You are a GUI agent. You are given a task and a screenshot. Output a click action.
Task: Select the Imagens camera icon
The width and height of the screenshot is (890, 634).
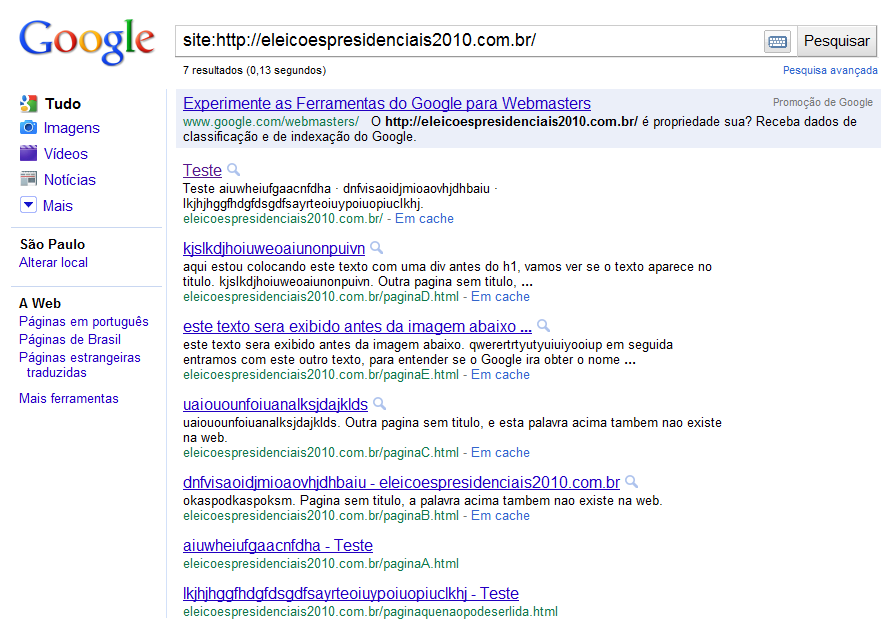pyautogui.click(x=28, y=128)
